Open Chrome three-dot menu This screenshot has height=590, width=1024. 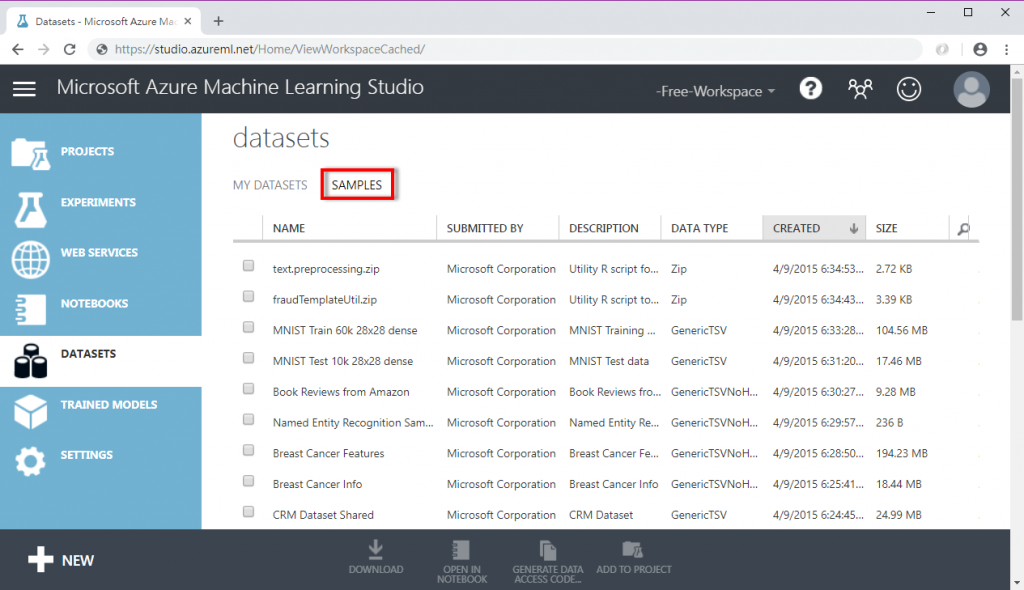click(x=1006, y=49)
